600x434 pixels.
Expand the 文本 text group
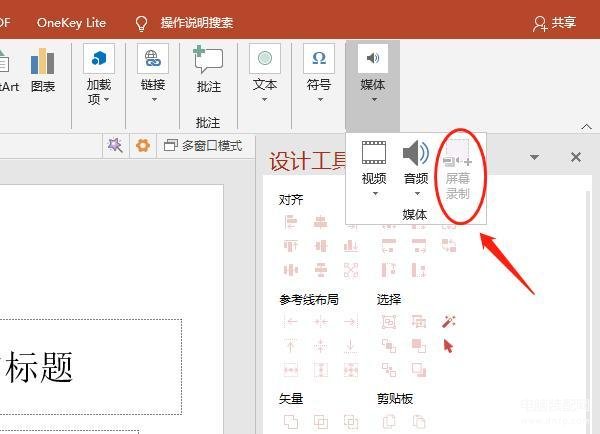coord(264,73)
